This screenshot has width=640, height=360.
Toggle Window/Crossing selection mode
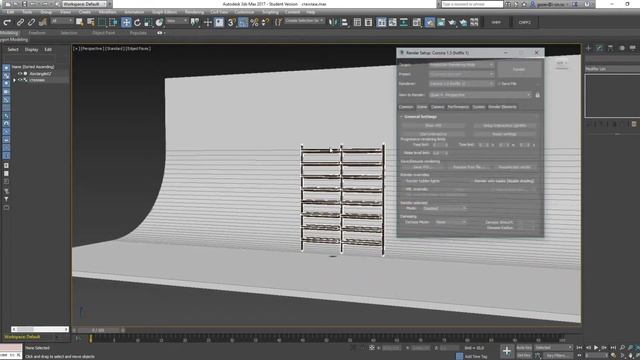tap(113, 22)
